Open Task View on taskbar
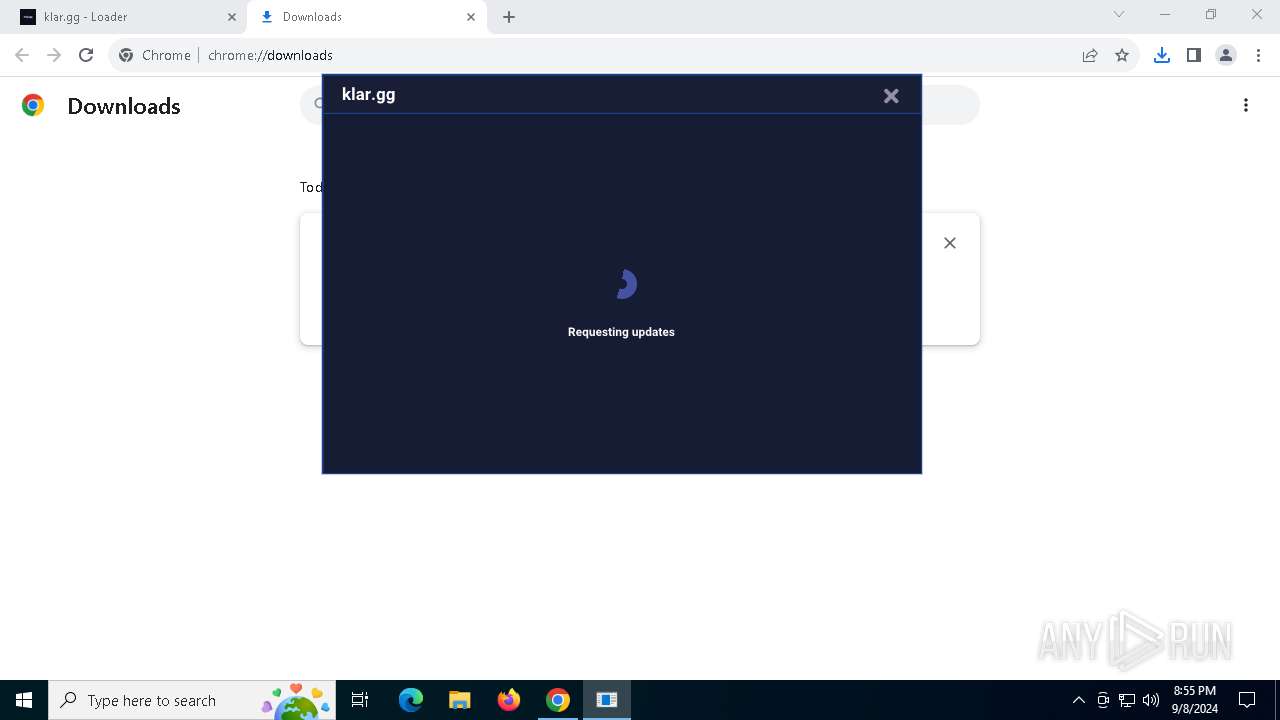The height and width of the screenshot is (720, 1280). pyautogui.click(x=360, y=700)
